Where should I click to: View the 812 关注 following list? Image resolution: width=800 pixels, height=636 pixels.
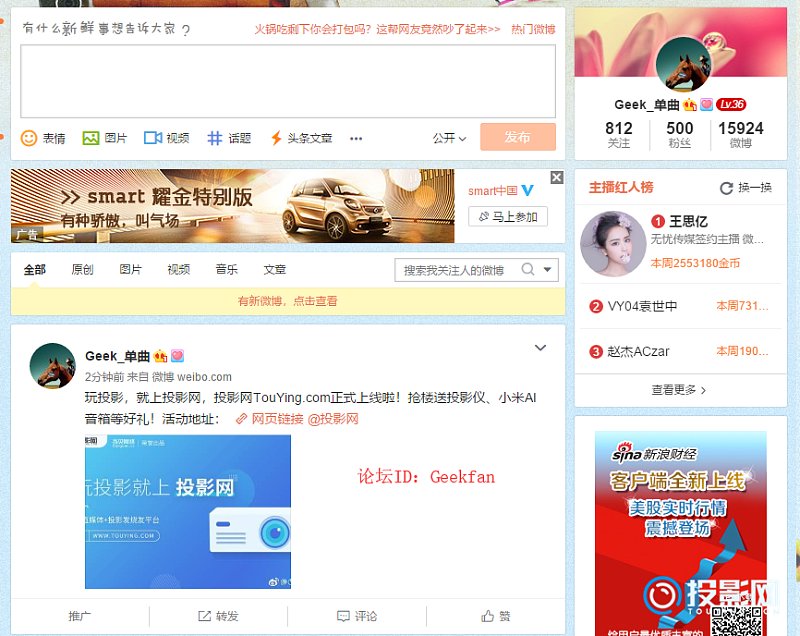(619, 135)
